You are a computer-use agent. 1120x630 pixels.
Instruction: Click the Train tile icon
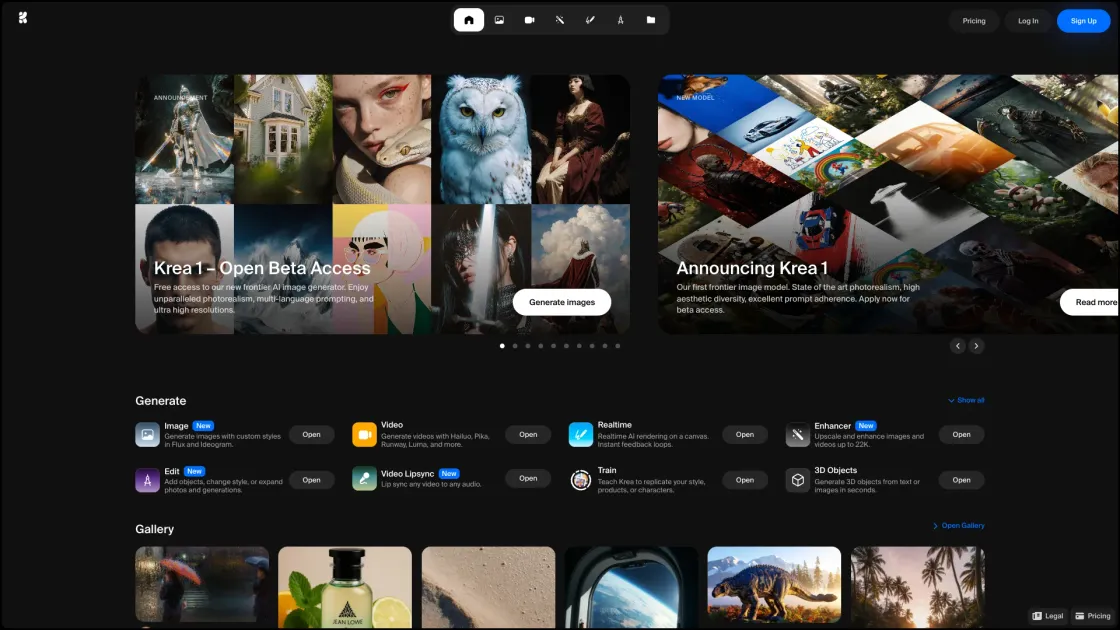point(581,480)
